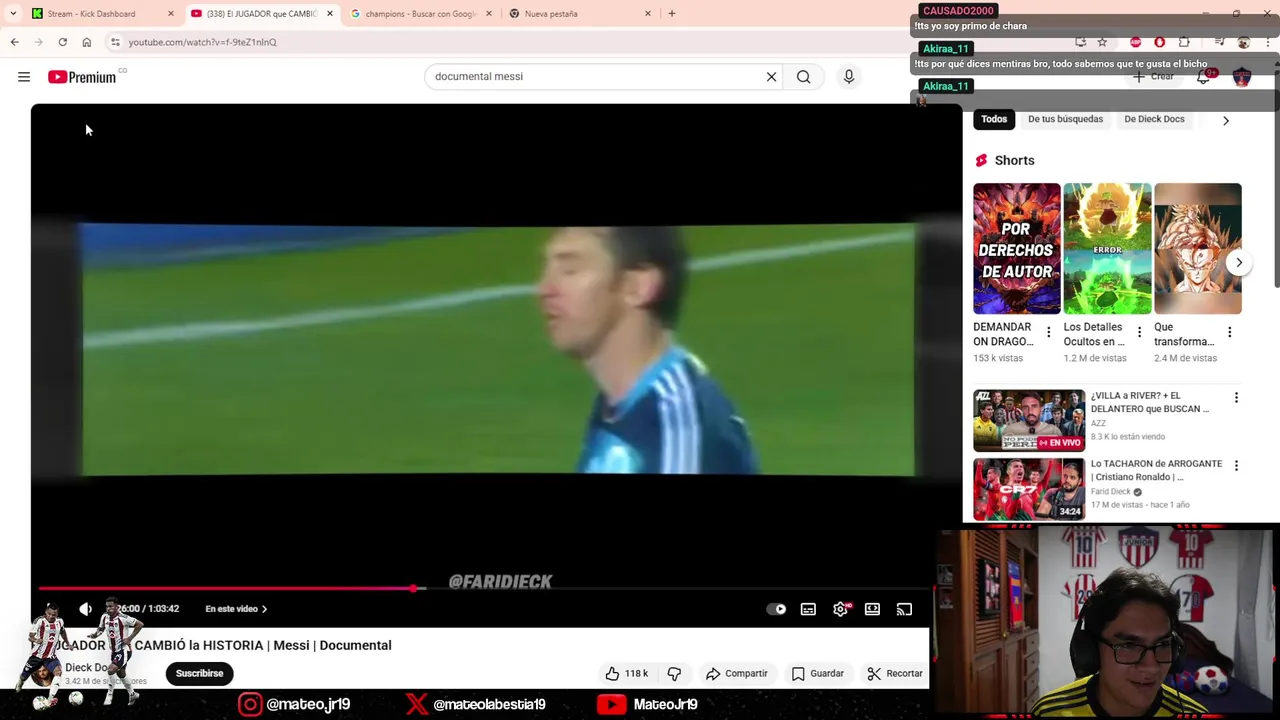
Task: Dislike the video with thumbs down
Action: point(674,674)
